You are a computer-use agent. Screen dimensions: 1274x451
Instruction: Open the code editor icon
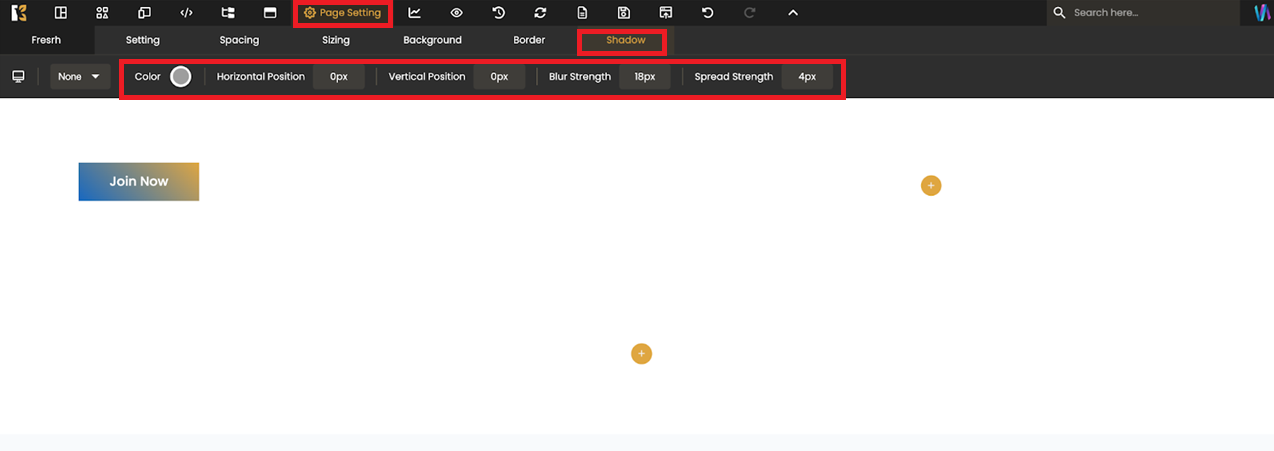tap(186, 13)
